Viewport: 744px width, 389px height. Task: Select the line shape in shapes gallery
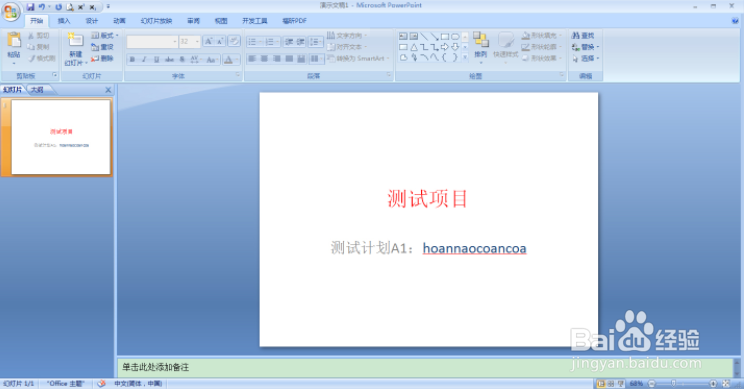pyautogui.click(x=424, y=36)
